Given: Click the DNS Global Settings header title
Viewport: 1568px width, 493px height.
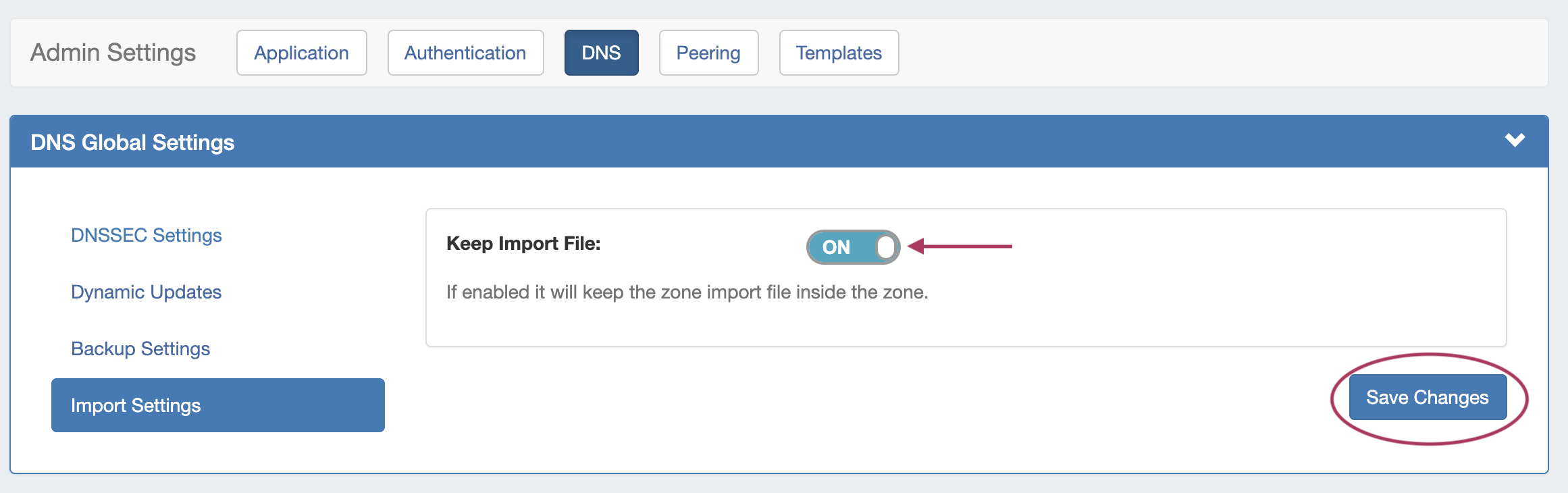Looking at the screenshot, I should click(x=132, y=142).
